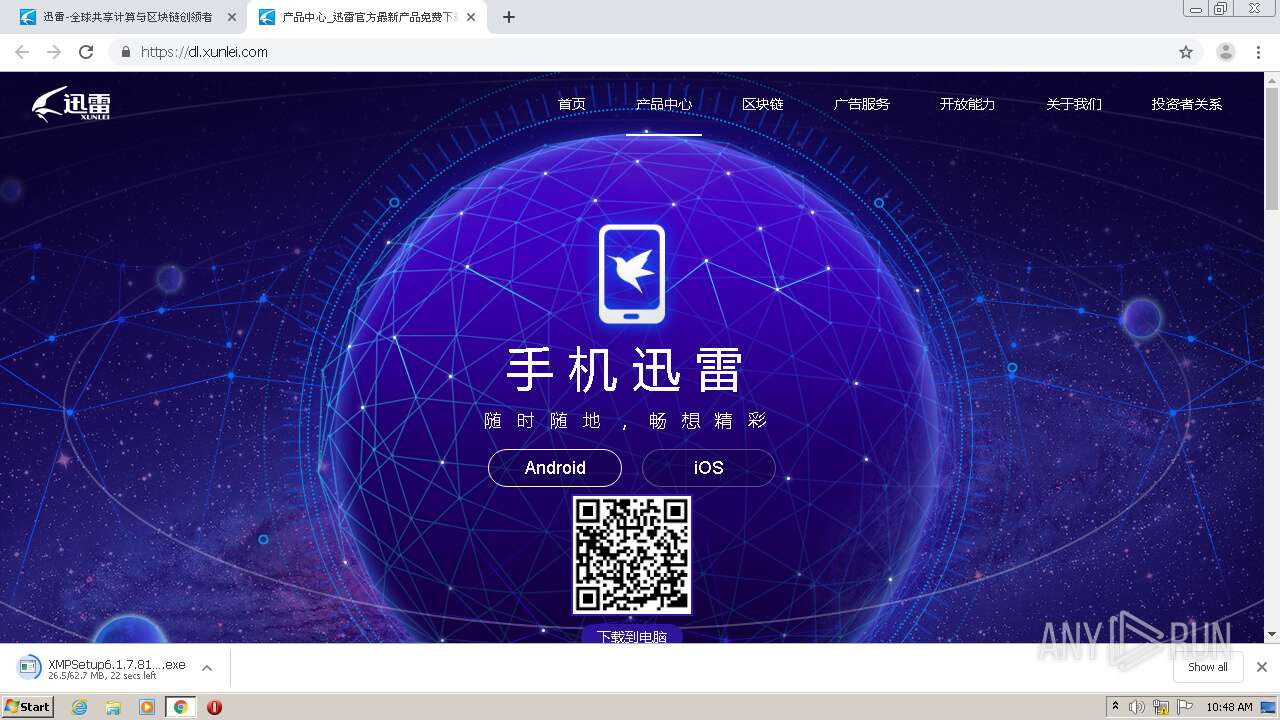Open the XMPSetup download item
1280x720 pixels.
115,668
